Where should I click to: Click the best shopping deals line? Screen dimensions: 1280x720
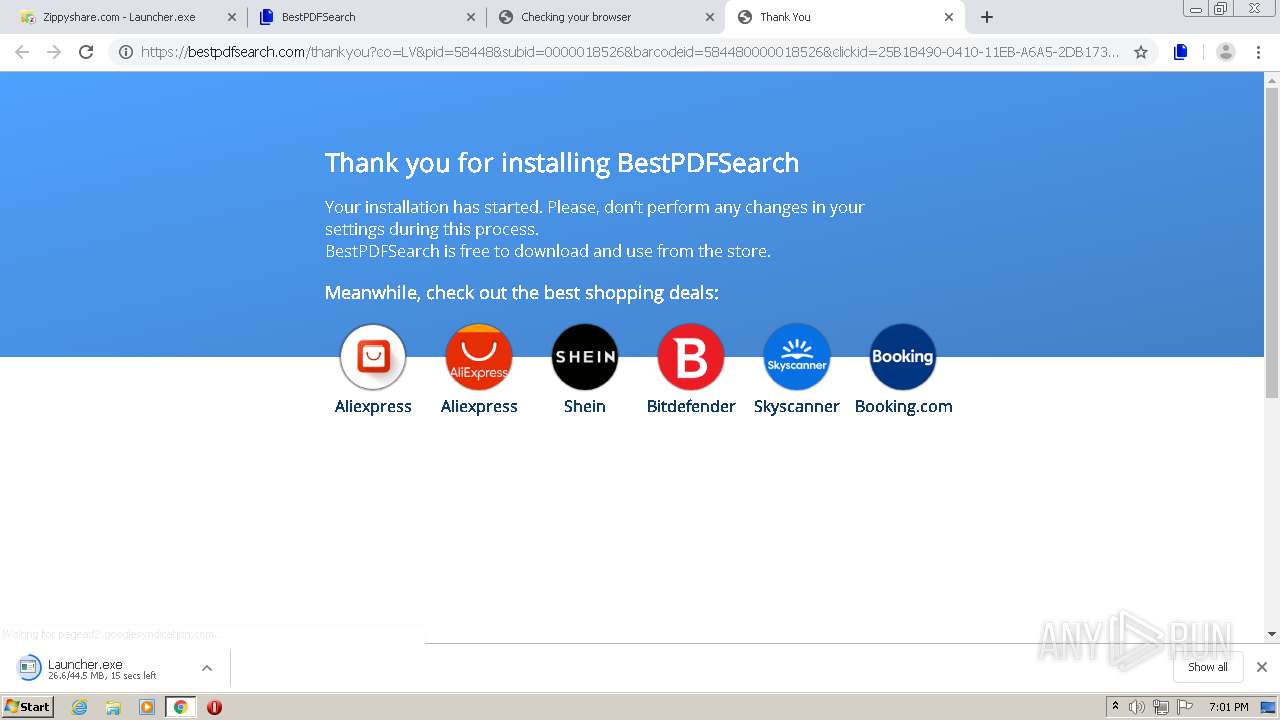tap(522, 293)
